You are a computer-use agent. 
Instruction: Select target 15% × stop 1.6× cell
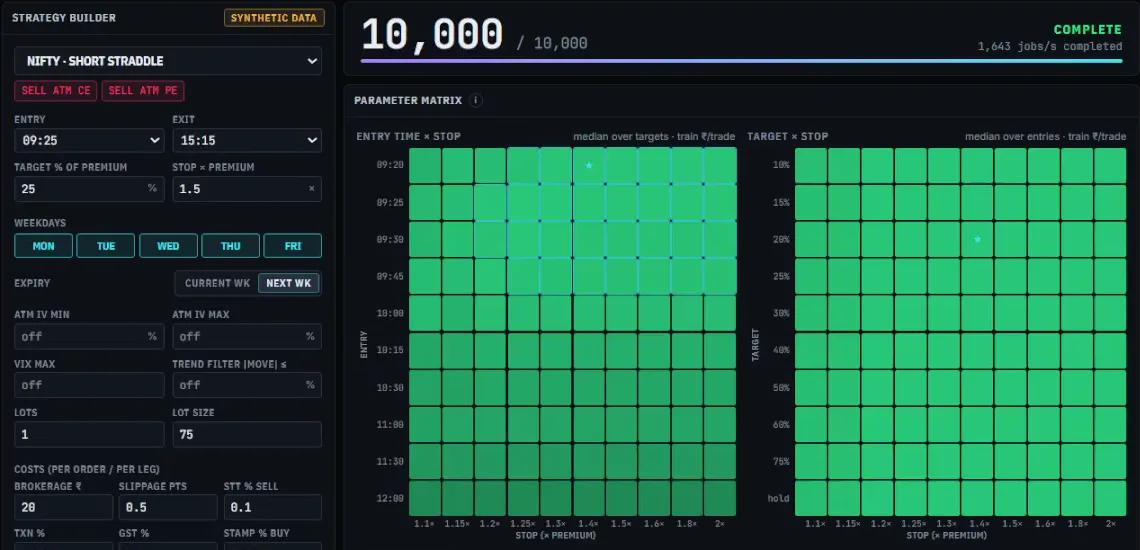1043,202
